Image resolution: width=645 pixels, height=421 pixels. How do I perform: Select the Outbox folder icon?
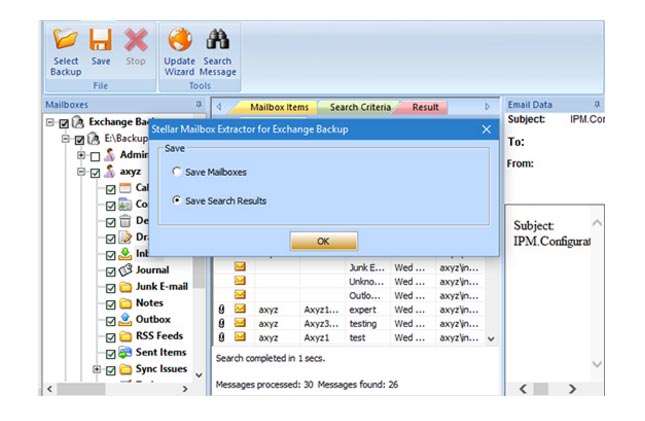pos(125,319)
